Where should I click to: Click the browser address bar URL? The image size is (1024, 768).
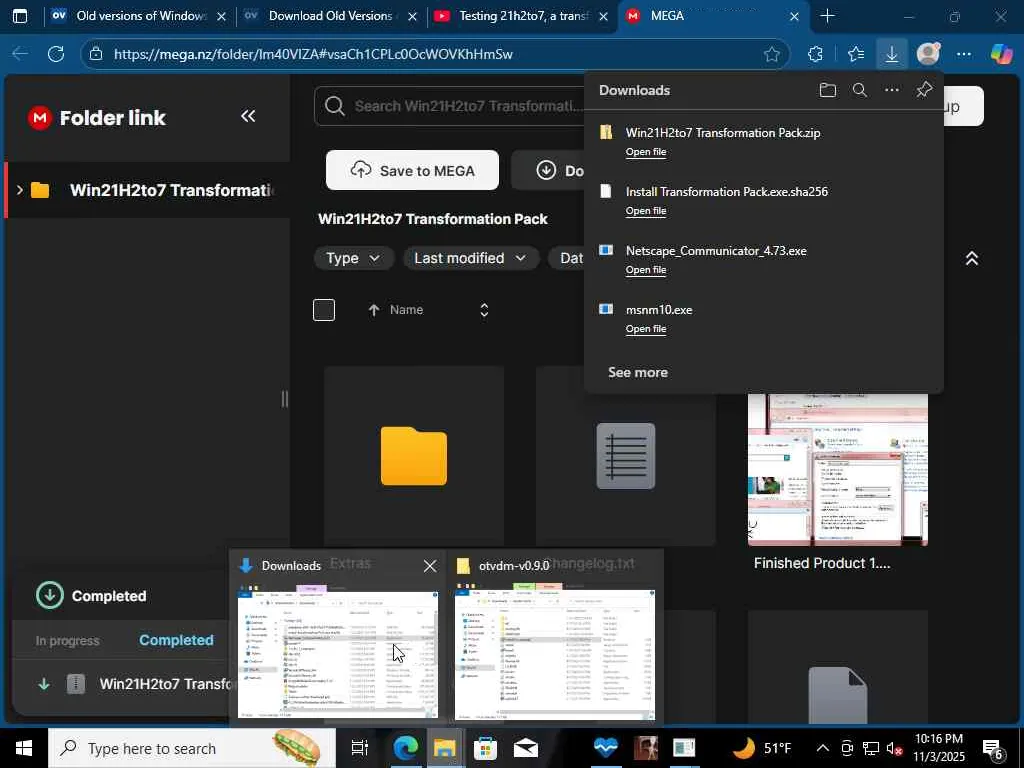[x=313, y=54]
